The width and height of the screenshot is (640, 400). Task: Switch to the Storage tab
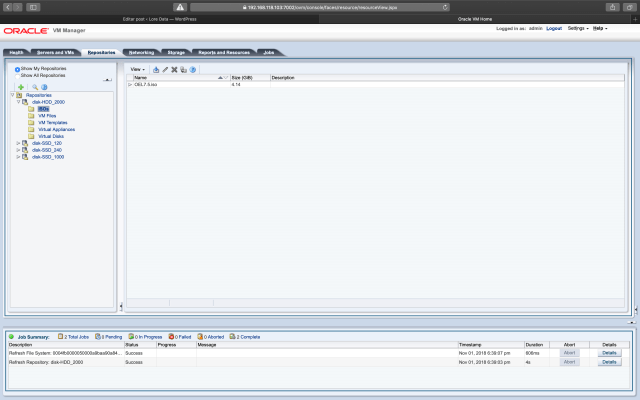click(176, 53)
